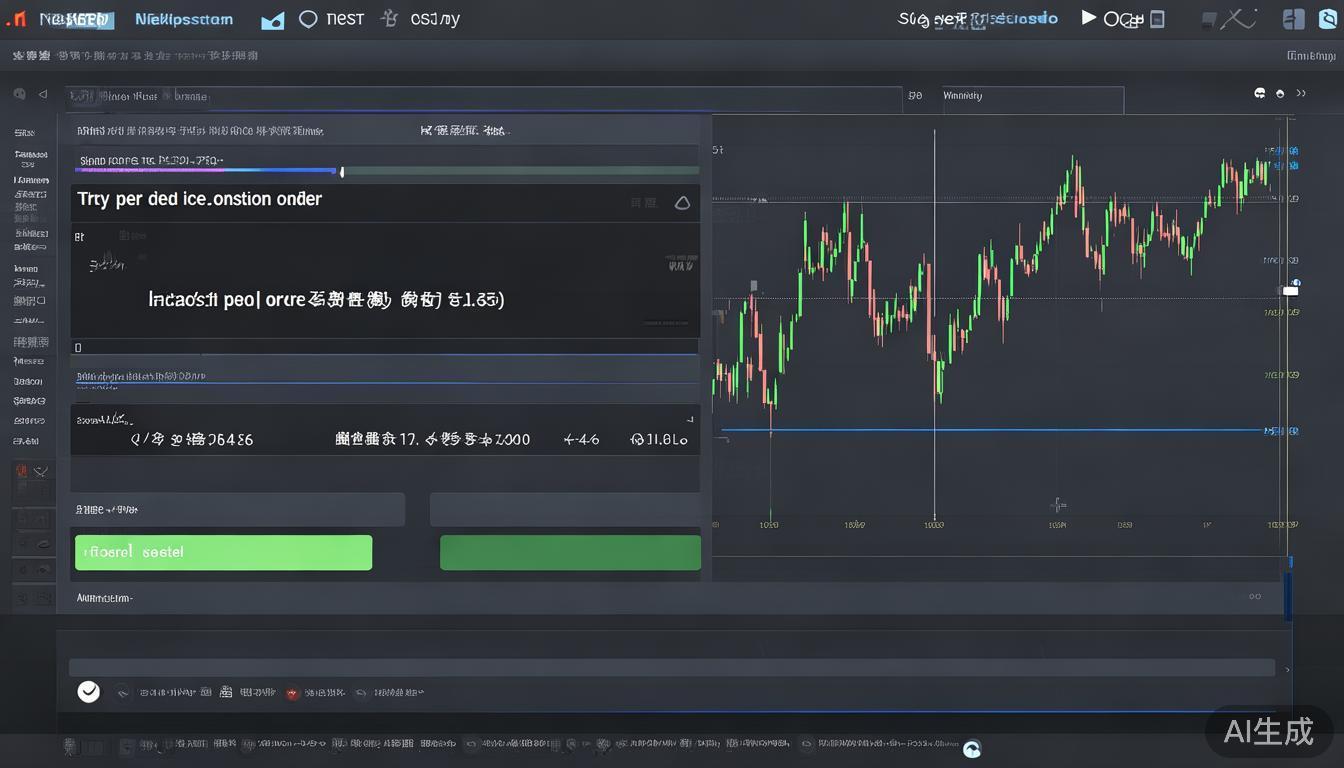Click the light-blue square icon at far top right

pos(1328,17)
